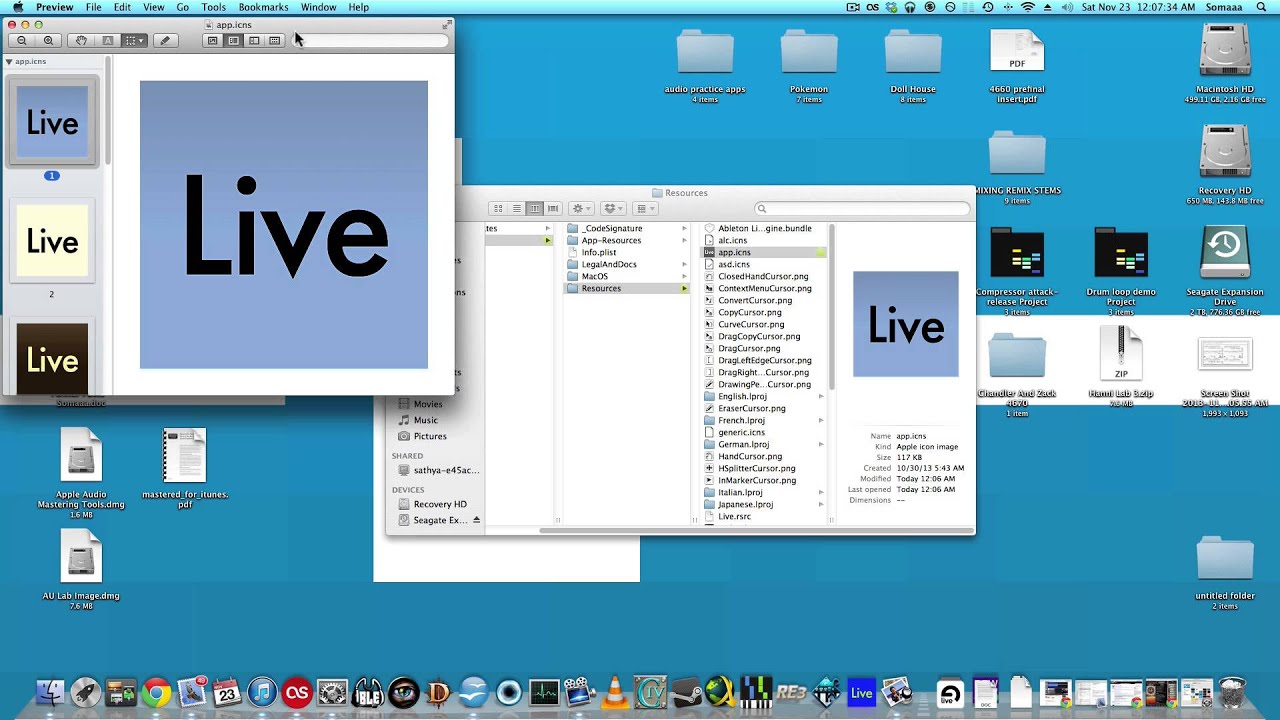Switch Finder window to list view

pyautogui.click(x=516, y=208)
